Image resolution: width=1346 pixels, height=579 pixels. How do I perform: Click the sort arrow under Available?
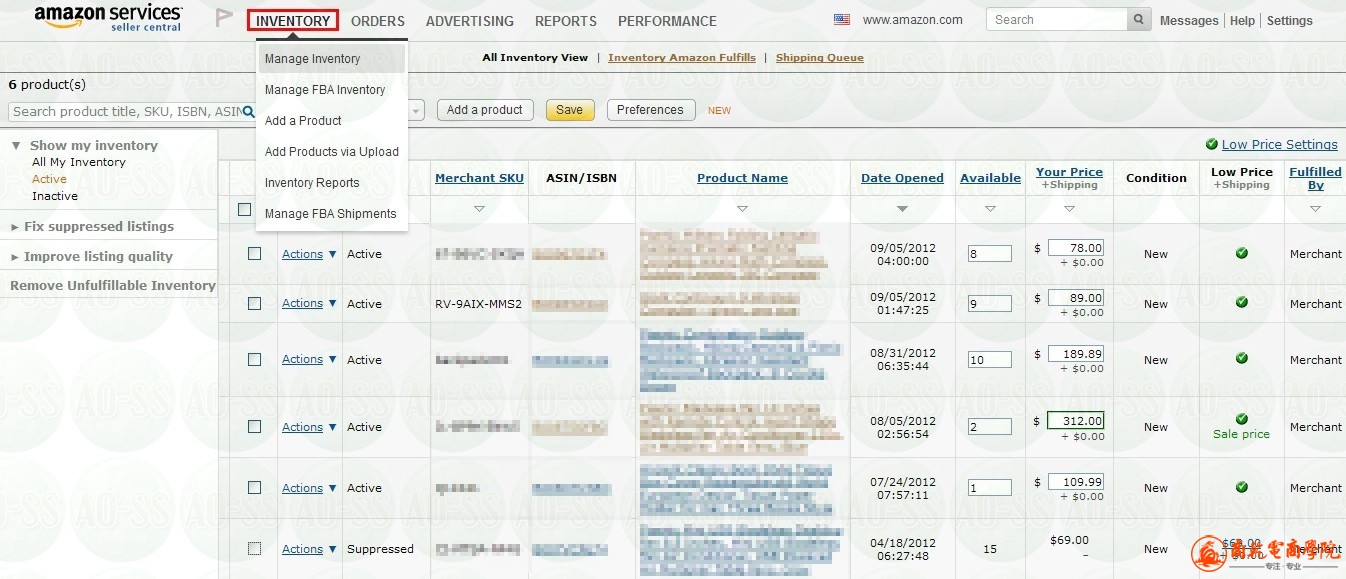990,209
